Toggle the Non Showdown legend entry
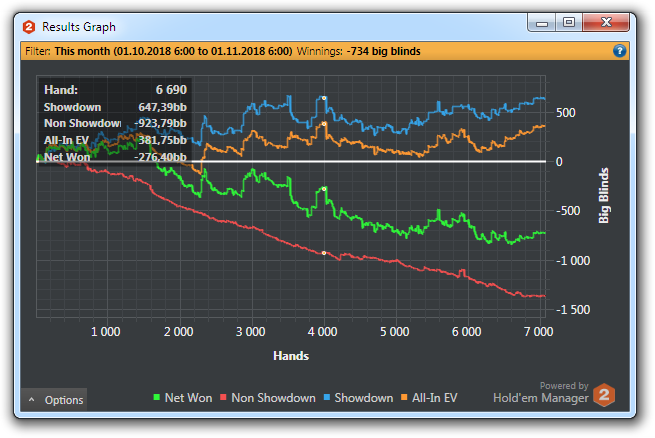Screen dimensions: 655x438 coord(268,397)
